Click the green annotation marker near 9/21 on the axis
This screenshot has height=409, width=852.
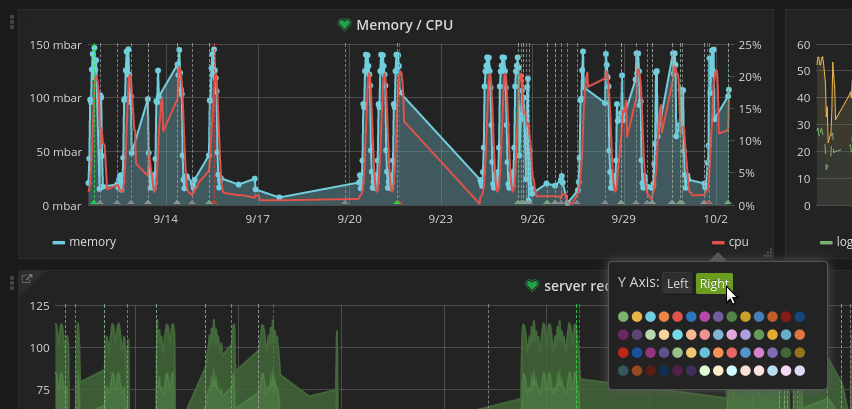coord(397,203)
